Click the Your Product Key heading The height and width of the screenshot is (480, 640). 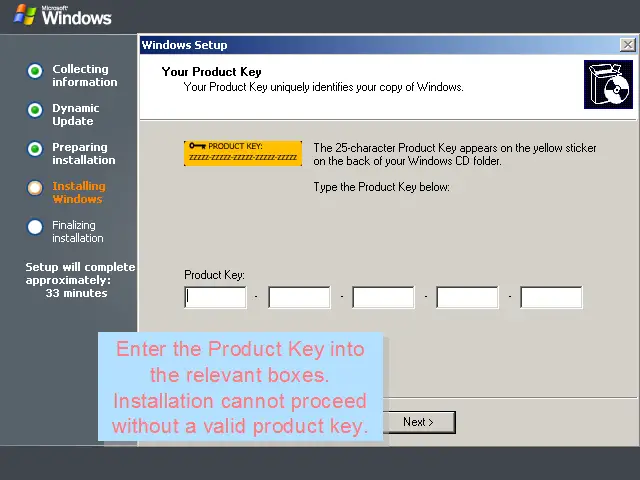212,72
